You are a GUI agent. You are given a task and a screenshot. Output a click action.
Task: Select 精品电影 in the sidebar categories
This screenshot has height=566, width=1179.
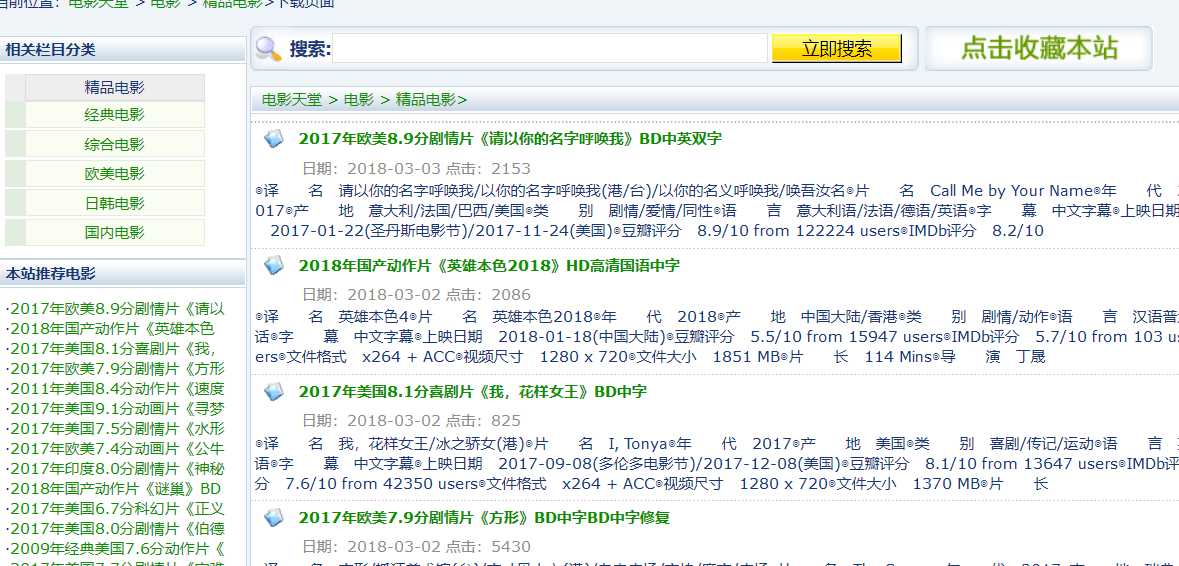114,87
